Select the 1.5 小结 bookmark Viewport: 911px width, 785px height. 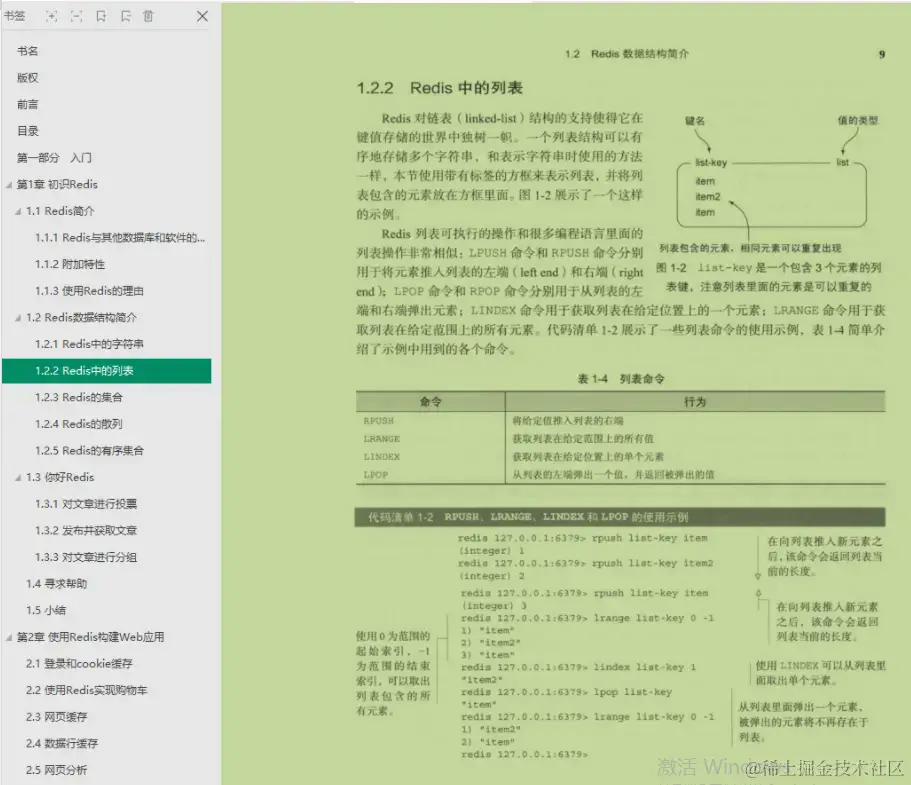pyautogui.click(x=45, y=611)
